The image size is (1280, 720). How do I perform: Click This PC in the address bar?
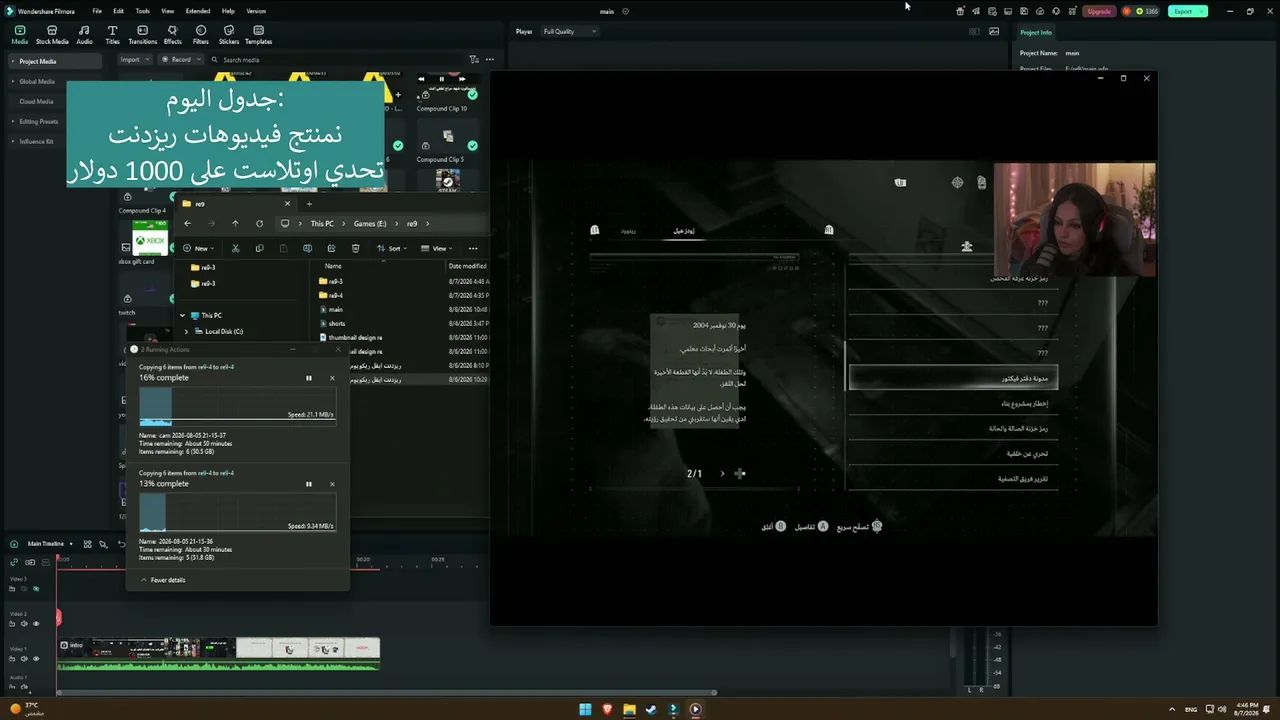(x=322, y=224)
